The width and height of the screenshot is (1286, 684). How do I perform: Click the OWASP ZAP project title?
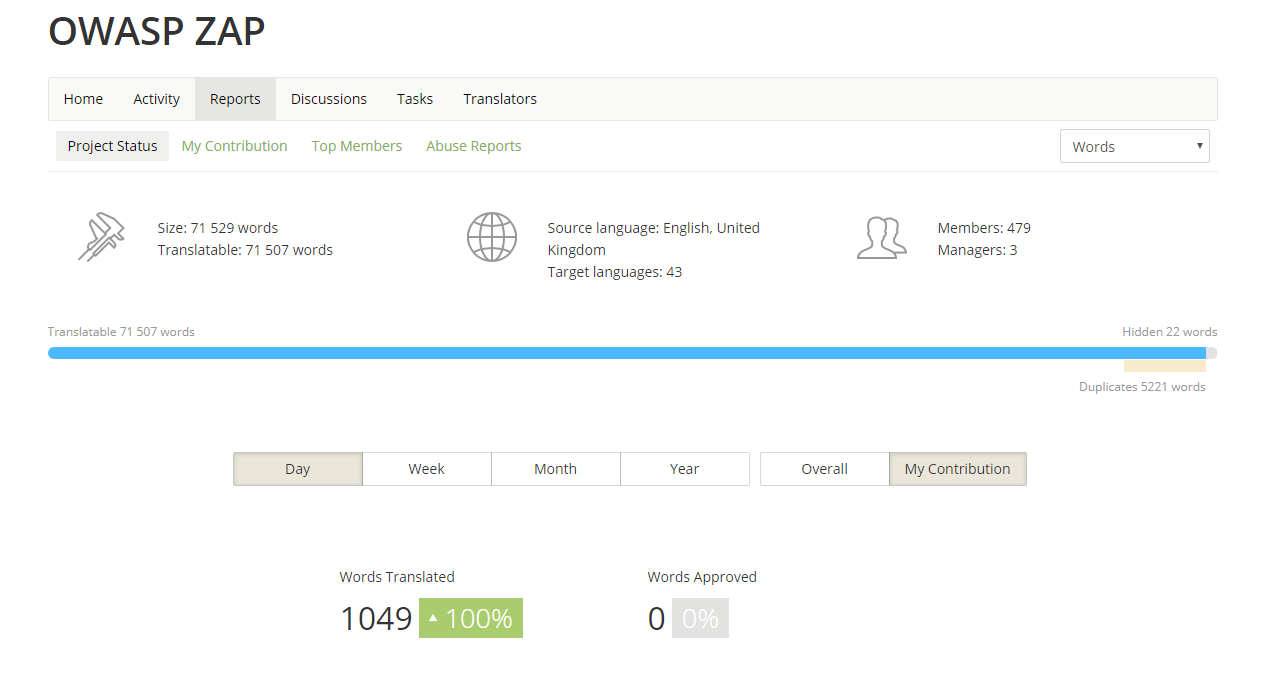pyautogui.click(x=157, y=31)
